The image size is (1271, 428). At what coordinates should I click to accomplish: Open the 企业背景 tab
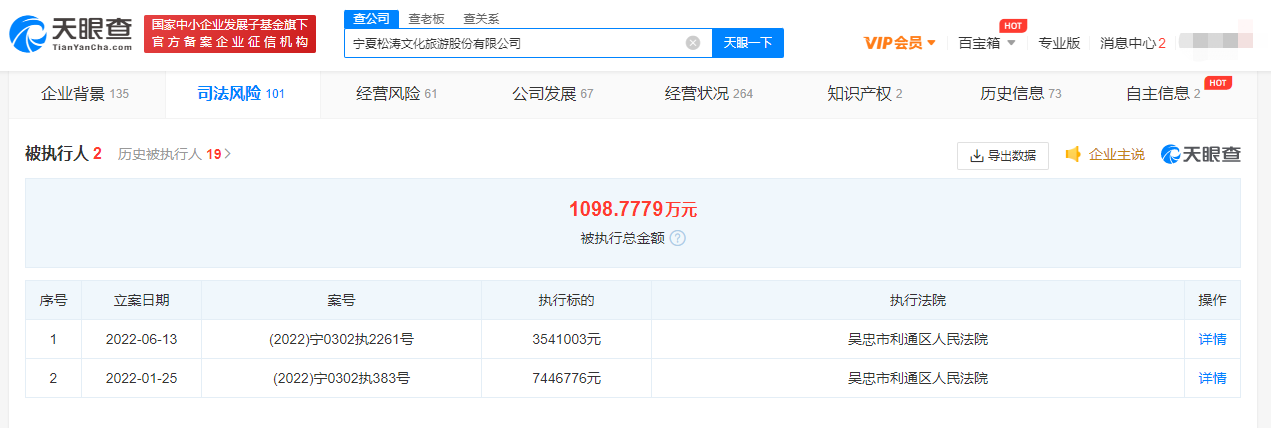pyautogui.click(x=85, y=94)
